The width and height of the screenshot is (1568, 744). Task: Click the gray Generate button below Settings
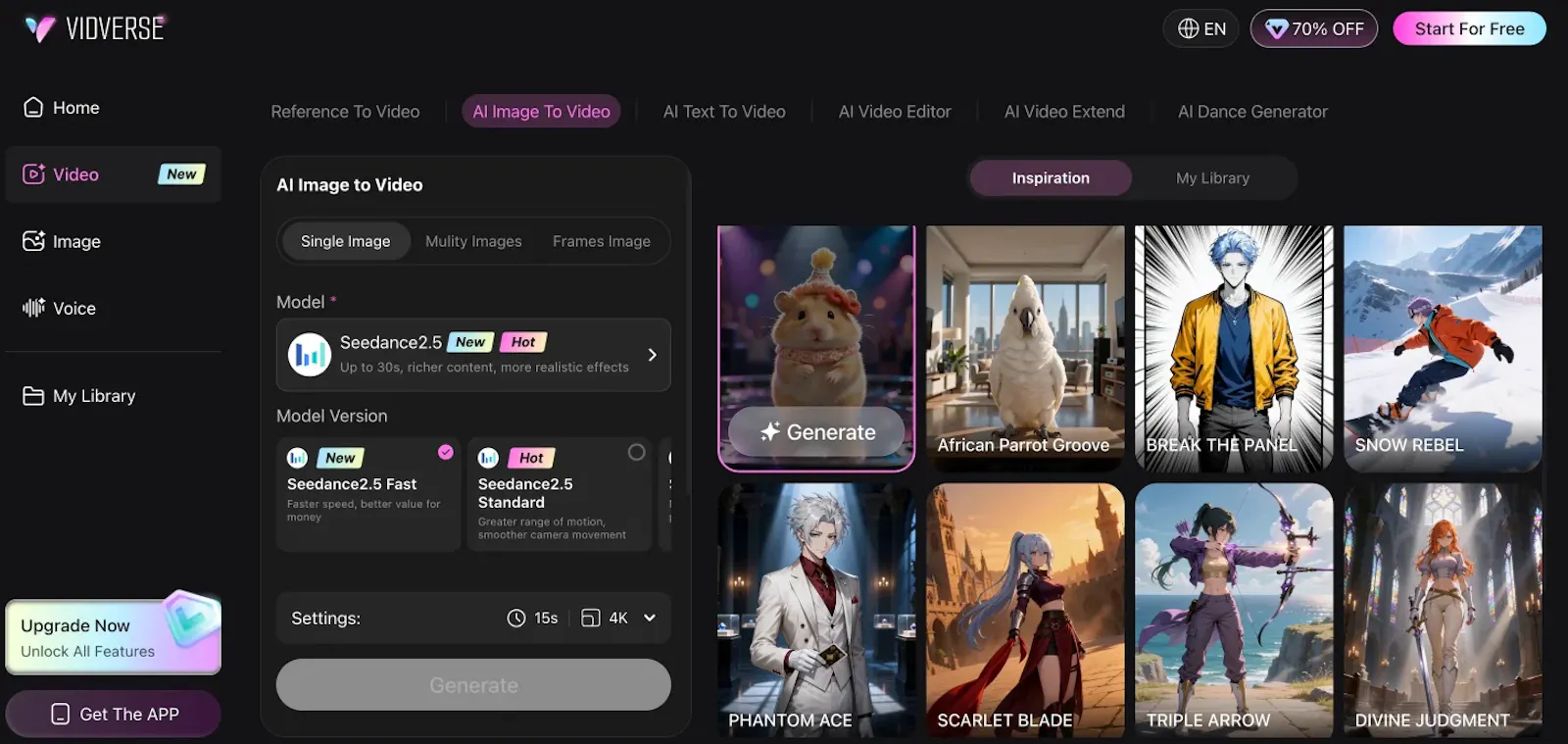[473, 684]
